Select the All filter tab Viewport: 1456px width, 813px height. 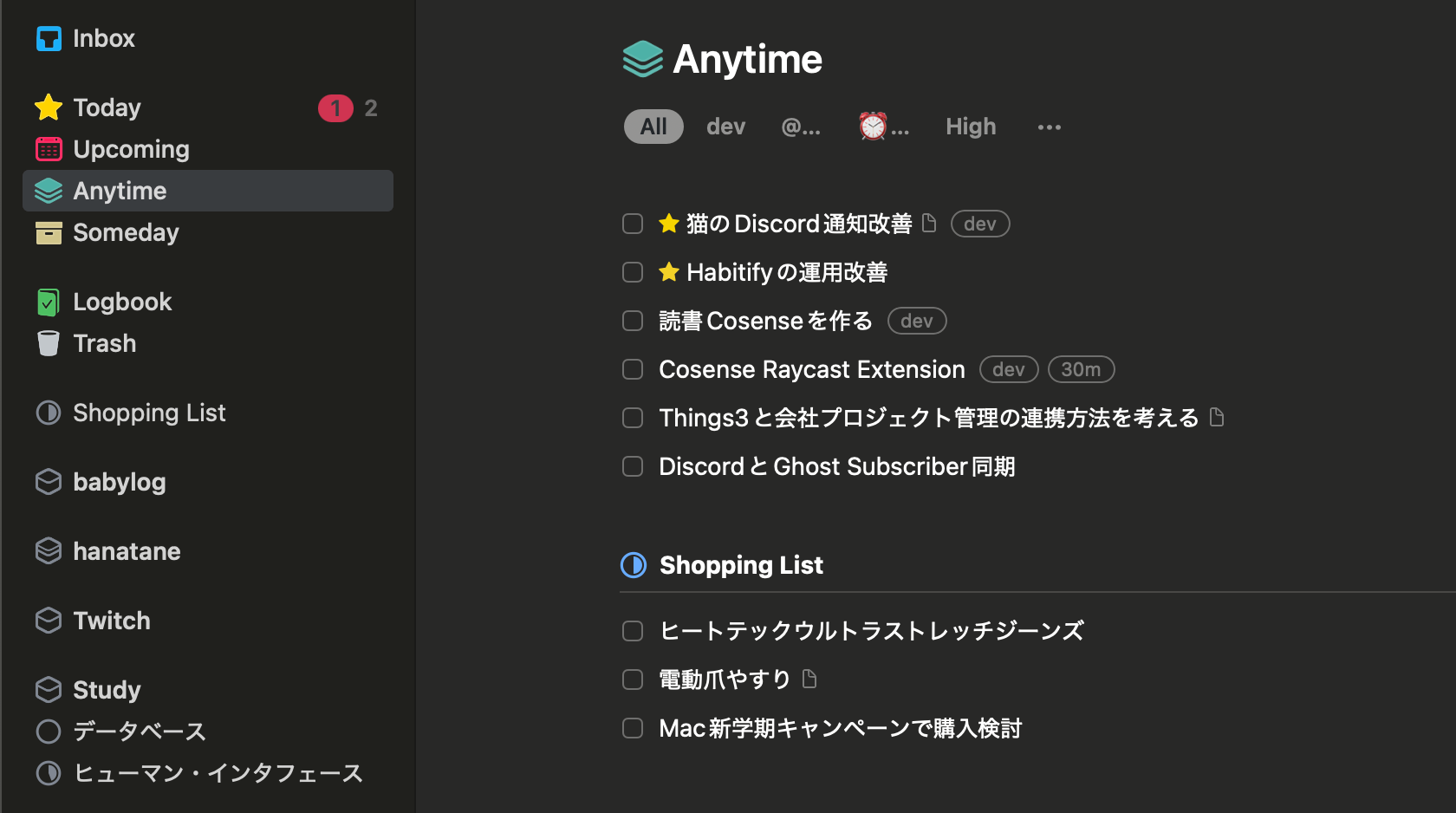pyautogui.click(x=653, y=127)
